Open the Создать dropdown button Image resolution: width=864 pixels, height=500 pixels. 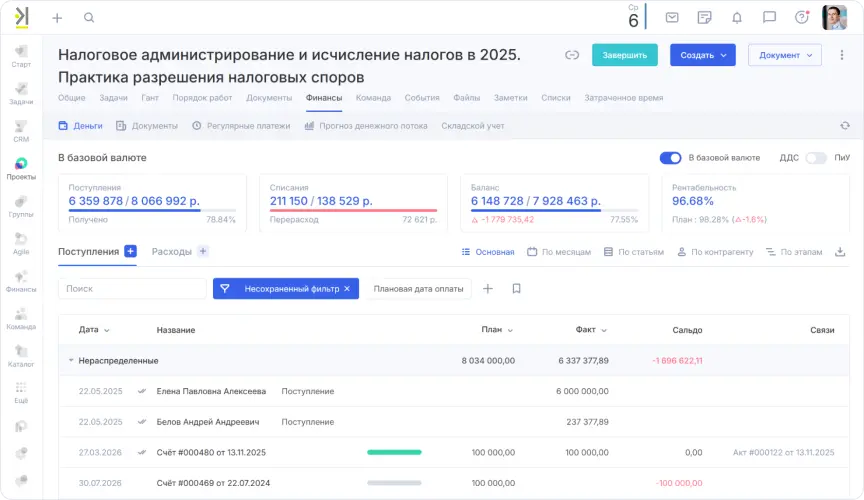point(703,55)
